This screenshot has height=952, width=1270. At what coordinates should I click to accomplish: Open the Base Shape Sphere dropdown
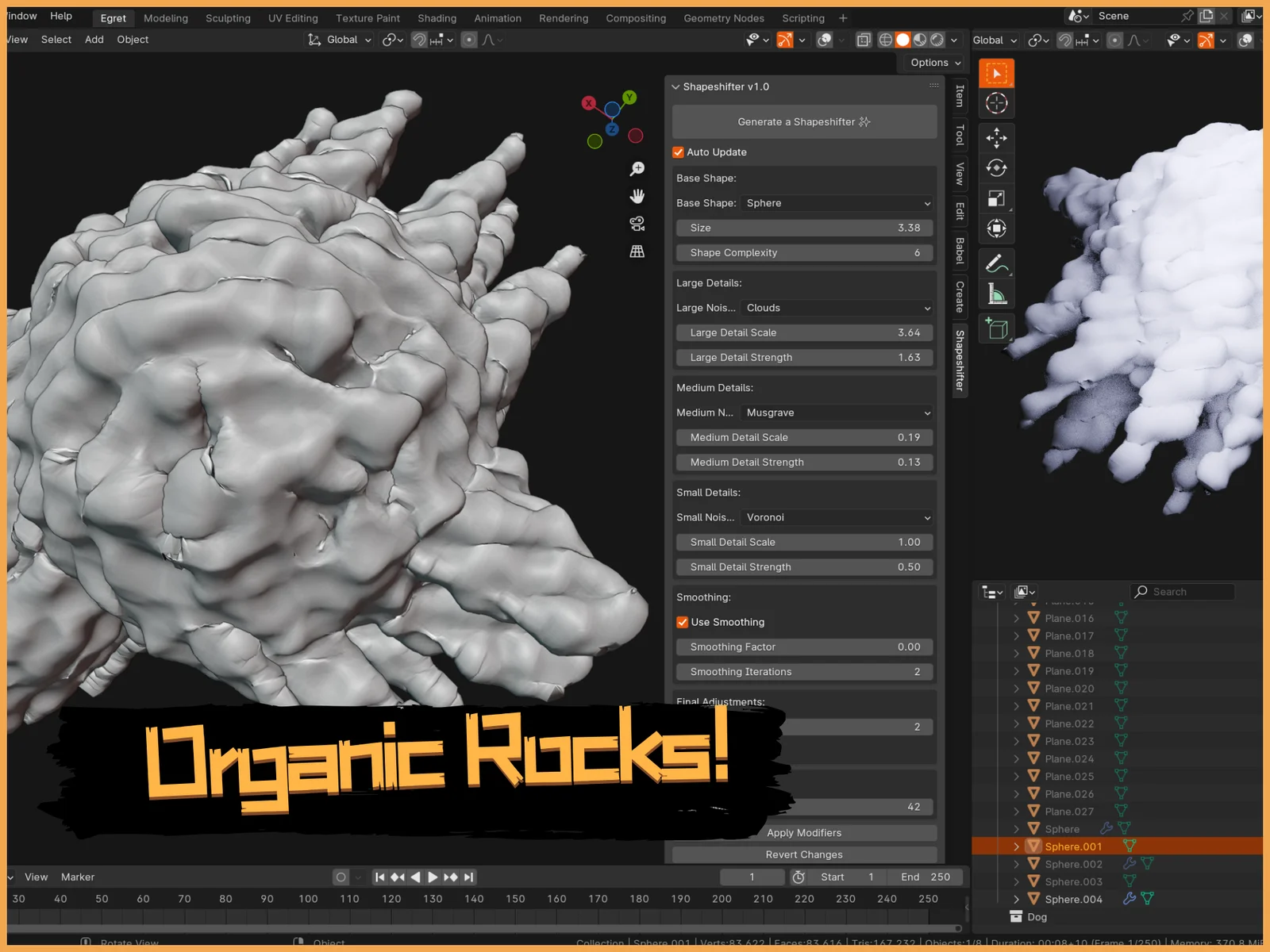[x=837, y=203]
